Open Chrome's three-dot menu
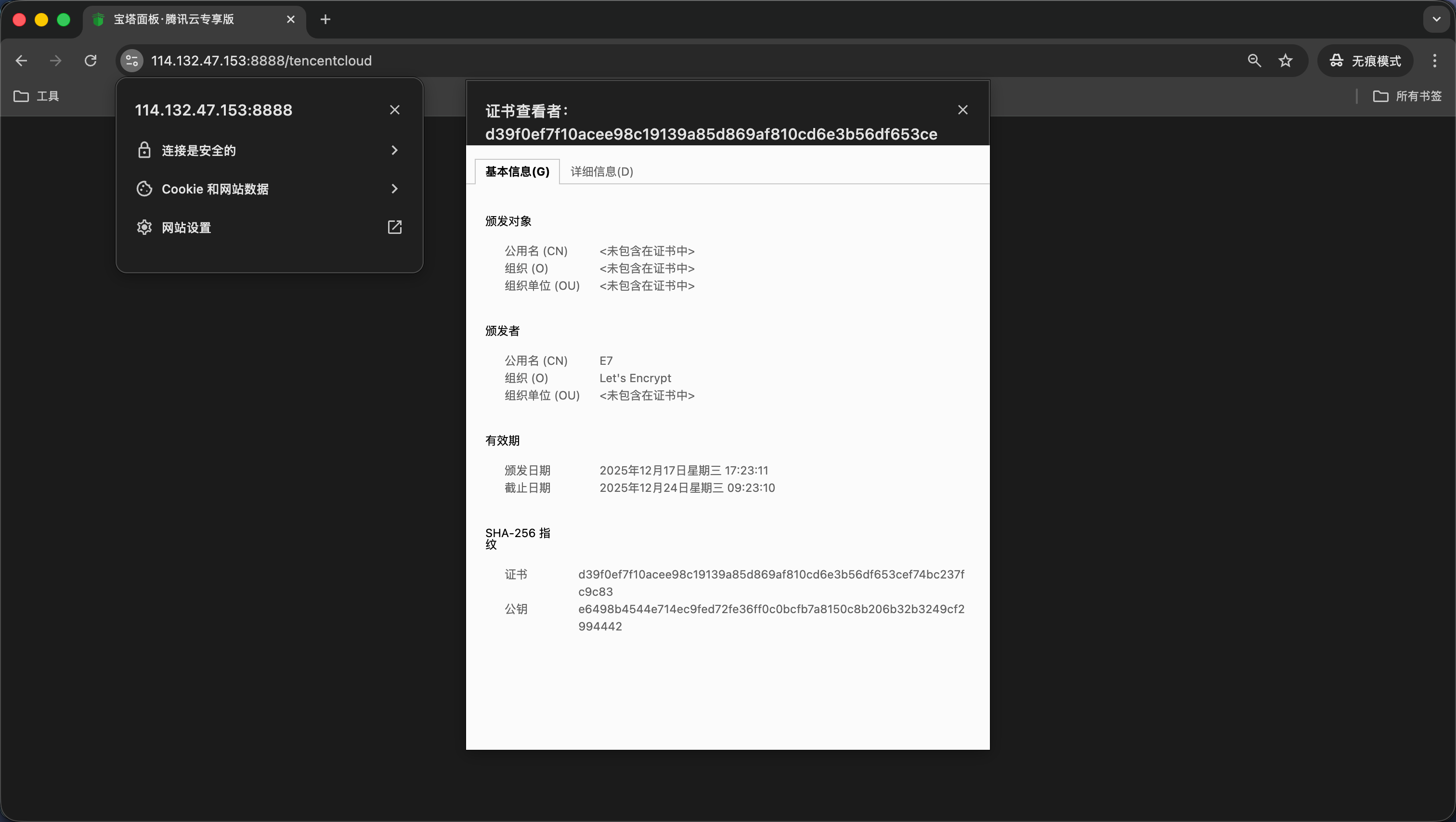Screen dimensions: 1456x822 (x=1434, y=61)
